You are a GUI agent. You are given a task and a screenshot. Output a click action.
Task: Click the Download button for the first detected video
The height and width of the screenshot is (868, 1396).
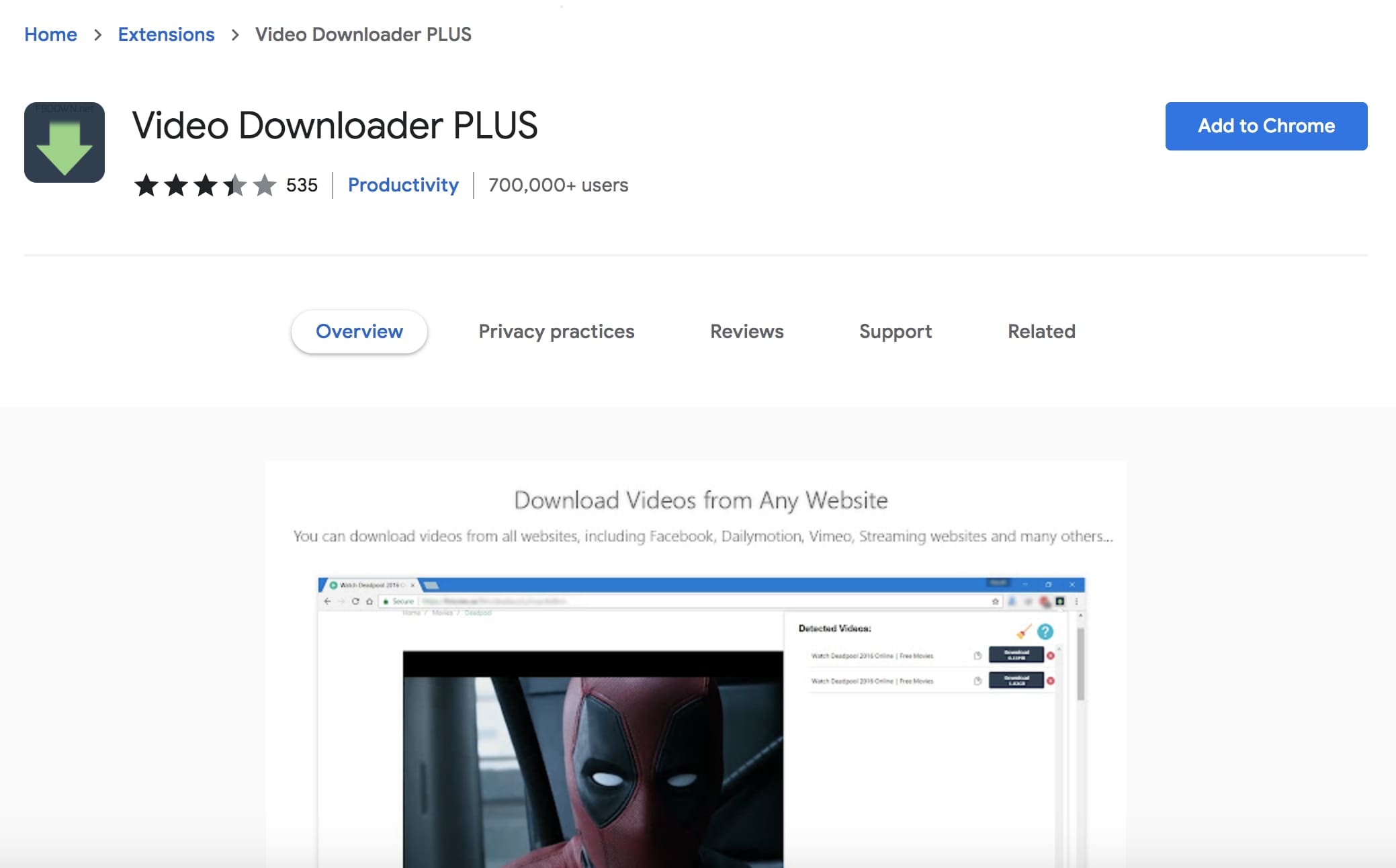tap(1016, 655)
